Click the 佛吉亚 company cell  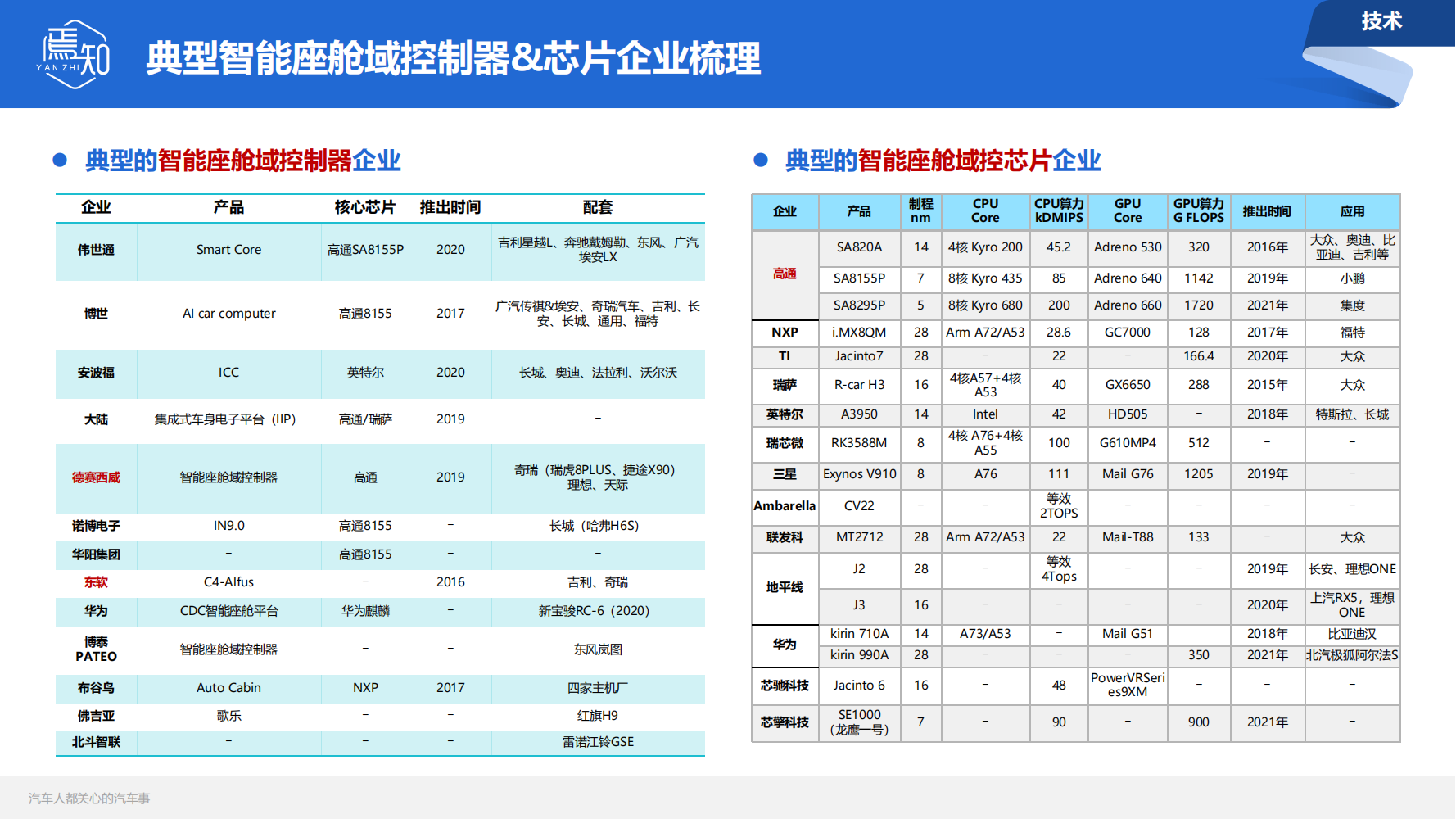96,716
